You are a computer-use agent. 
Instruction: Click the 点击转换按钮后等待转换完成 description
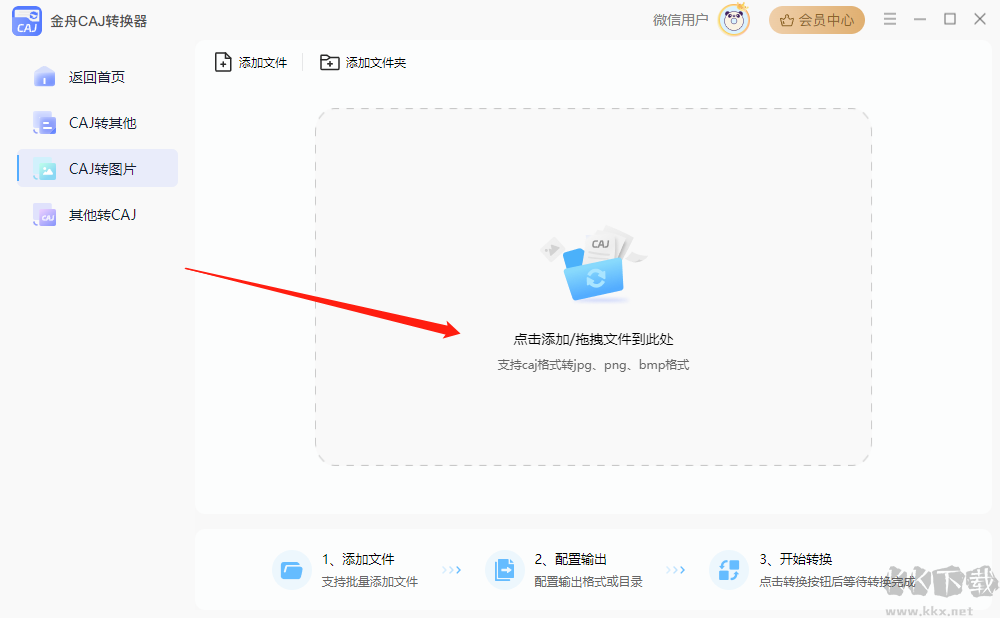pos(837,582)
